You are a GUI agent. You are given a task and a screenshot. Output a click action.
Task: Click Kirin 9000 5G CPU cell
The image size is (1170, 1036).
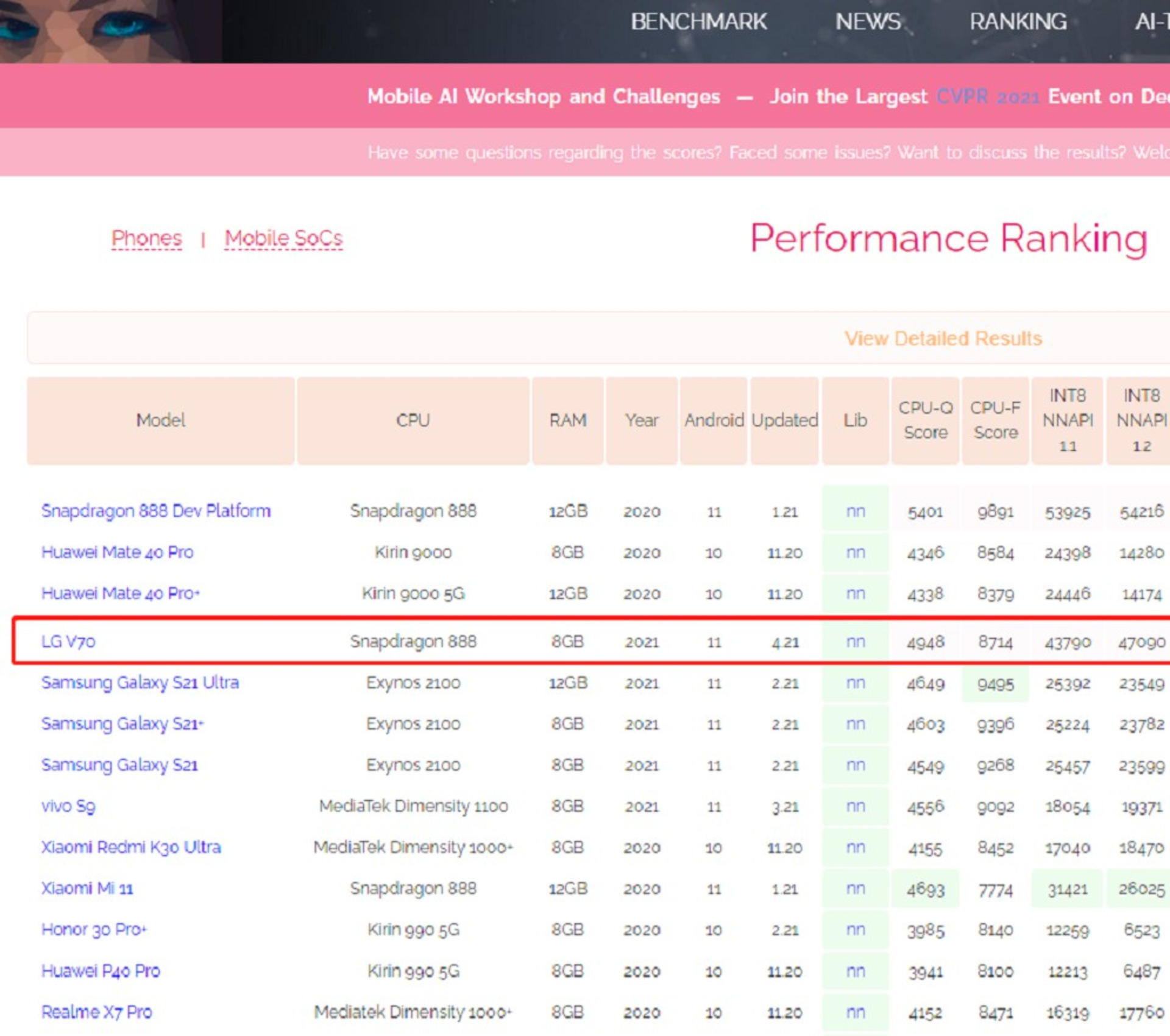coord(413,594)
